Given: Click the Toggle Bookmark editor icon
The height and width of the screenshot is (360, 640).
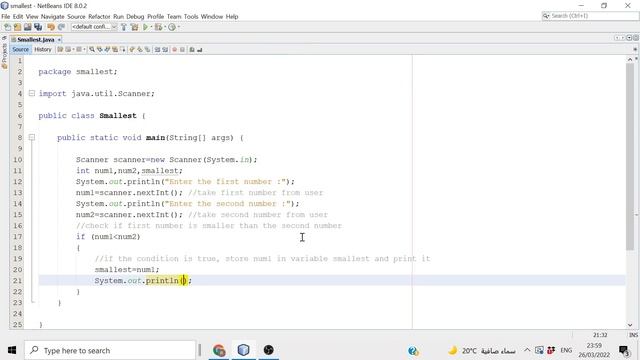Looking at the screenshot, I should click(x=147, y=49).
